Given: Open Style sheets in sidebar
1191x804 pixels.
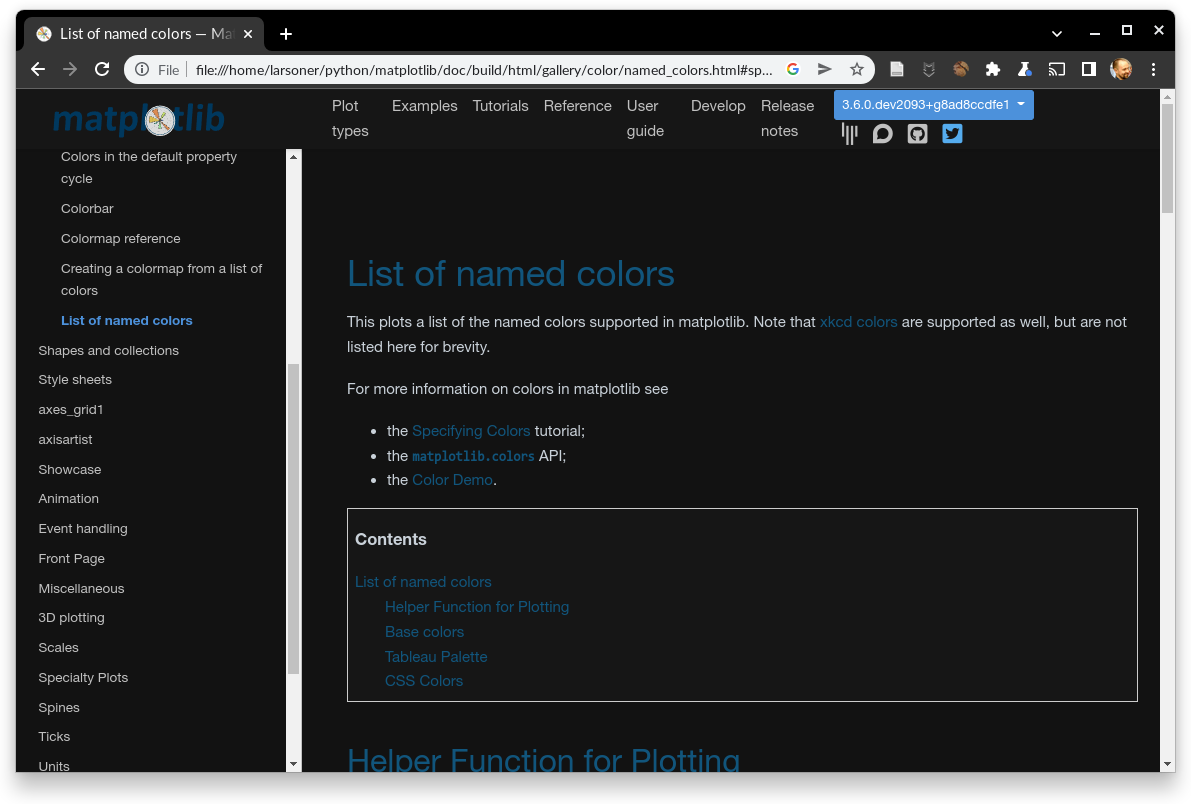Looking at the screenshot, I should pyautogui.click(x=75, y=379).
